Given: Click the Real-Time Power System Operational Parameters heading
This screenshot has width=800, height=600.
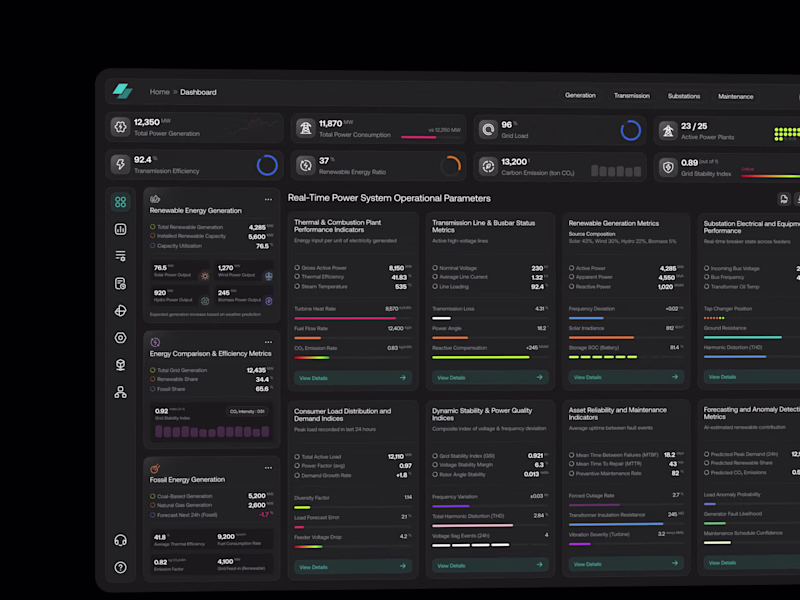Looking at the screenshot, I should tap(389, 198).
